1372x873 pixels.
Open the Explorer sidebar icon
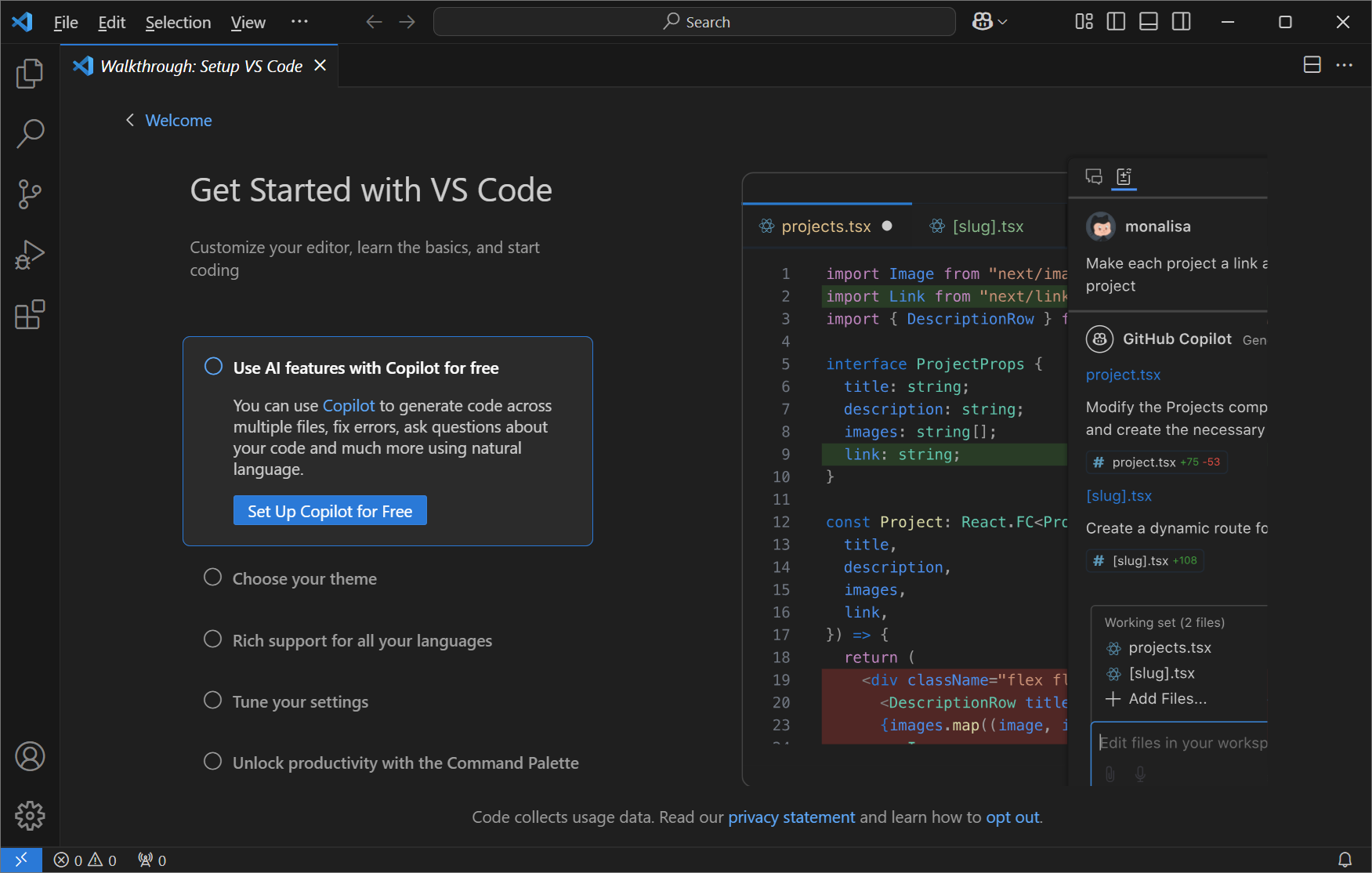click(x=30, y=73)
